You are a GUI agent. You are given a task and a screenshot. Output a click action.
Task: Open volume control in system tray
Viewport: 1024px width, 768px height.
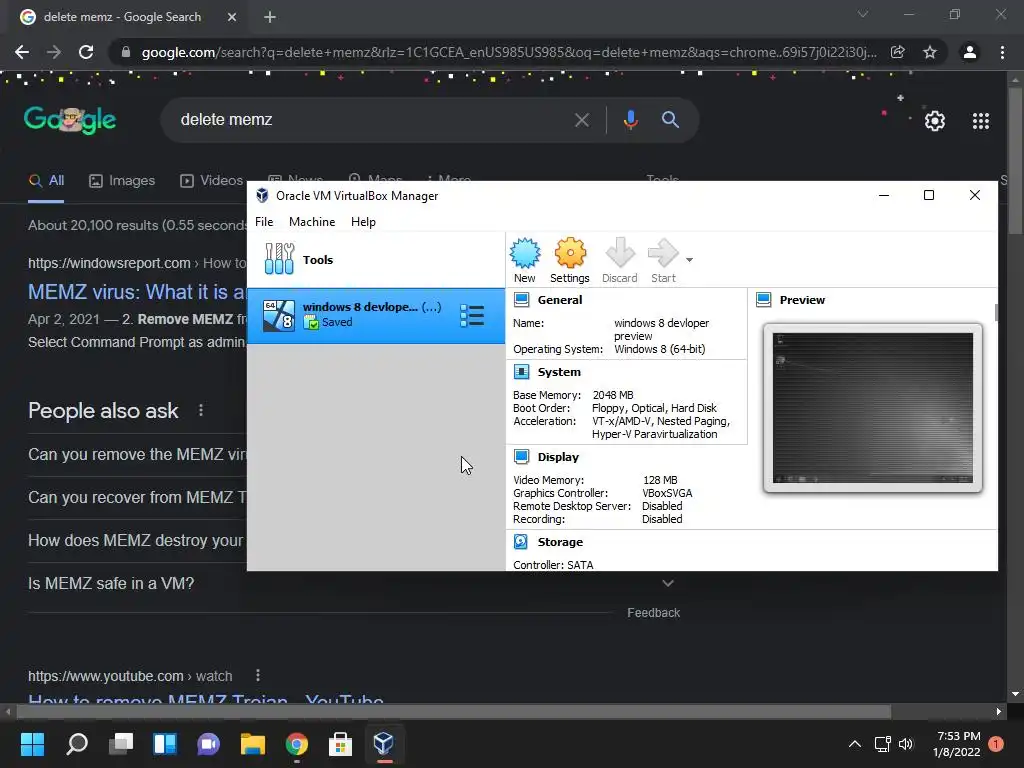pyautogui.click(x=906, y=744)
